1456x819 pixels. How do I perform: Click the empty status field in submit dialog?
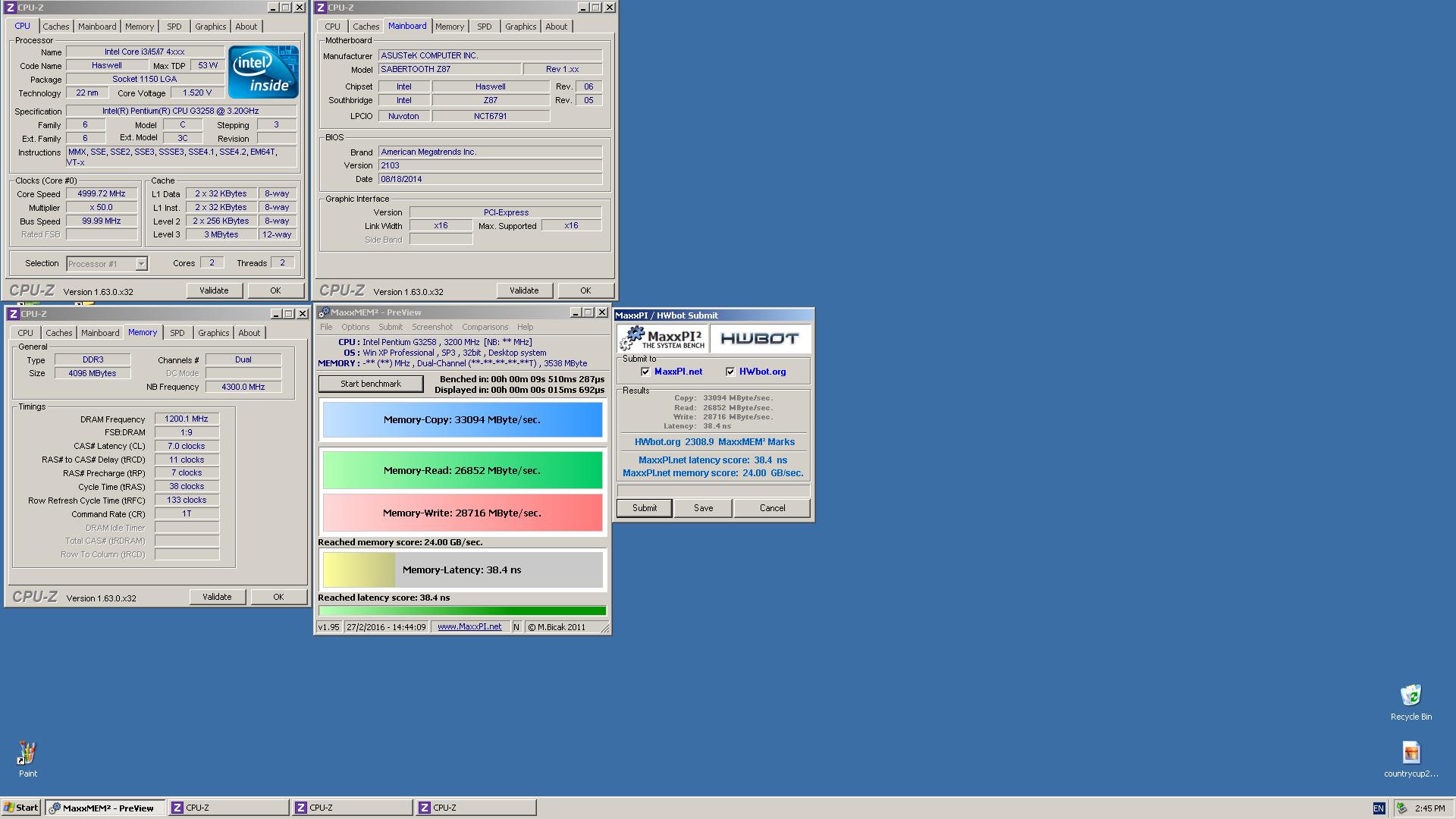coord(714,491)
